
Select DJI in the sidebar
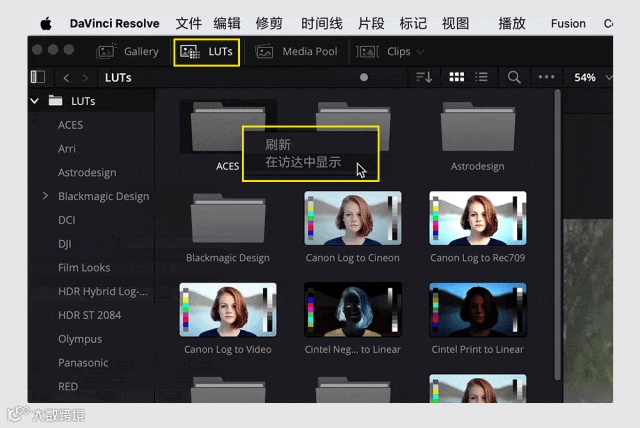click(65, 244)
